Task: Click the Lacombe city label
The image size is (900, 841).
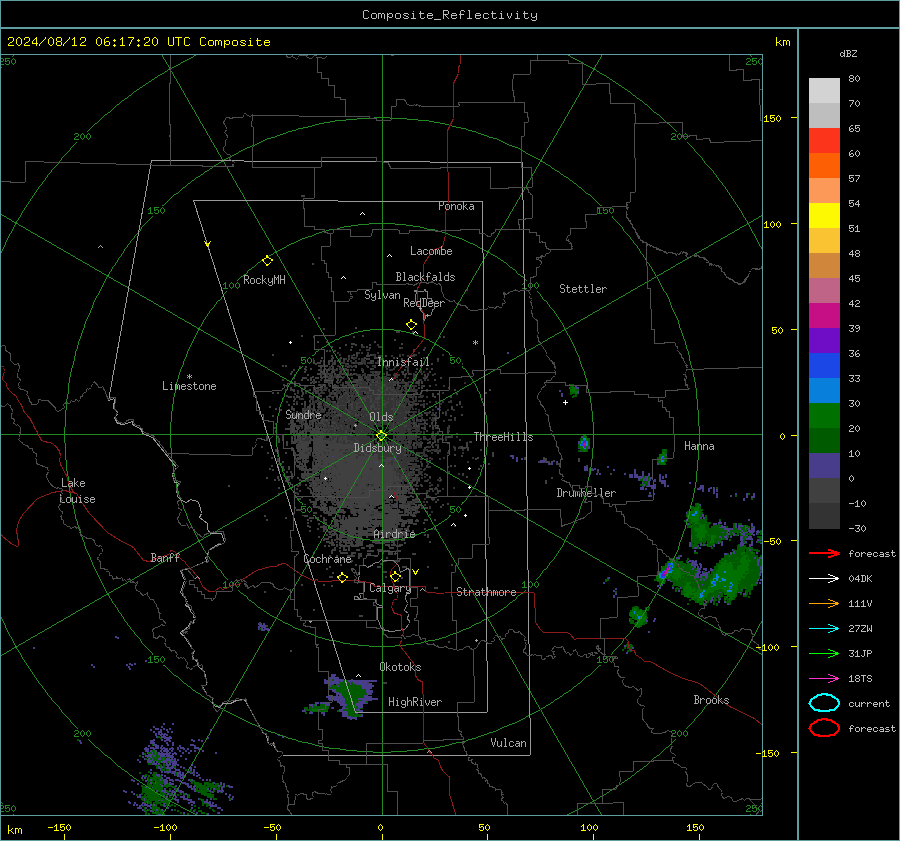Action: pos(431,251)
